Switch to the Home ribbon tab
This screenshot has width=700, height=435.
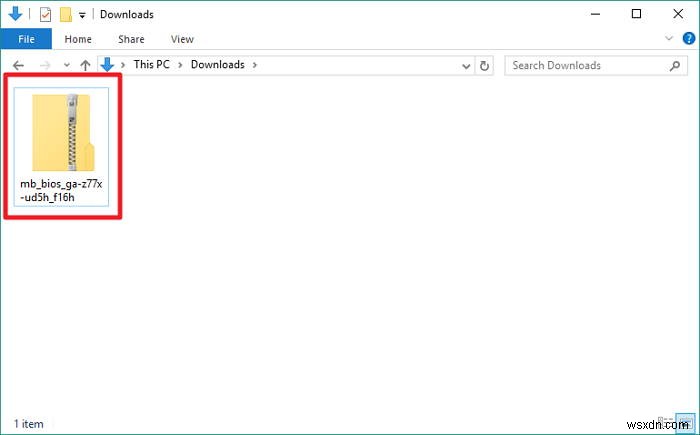(x=78, y=40)
